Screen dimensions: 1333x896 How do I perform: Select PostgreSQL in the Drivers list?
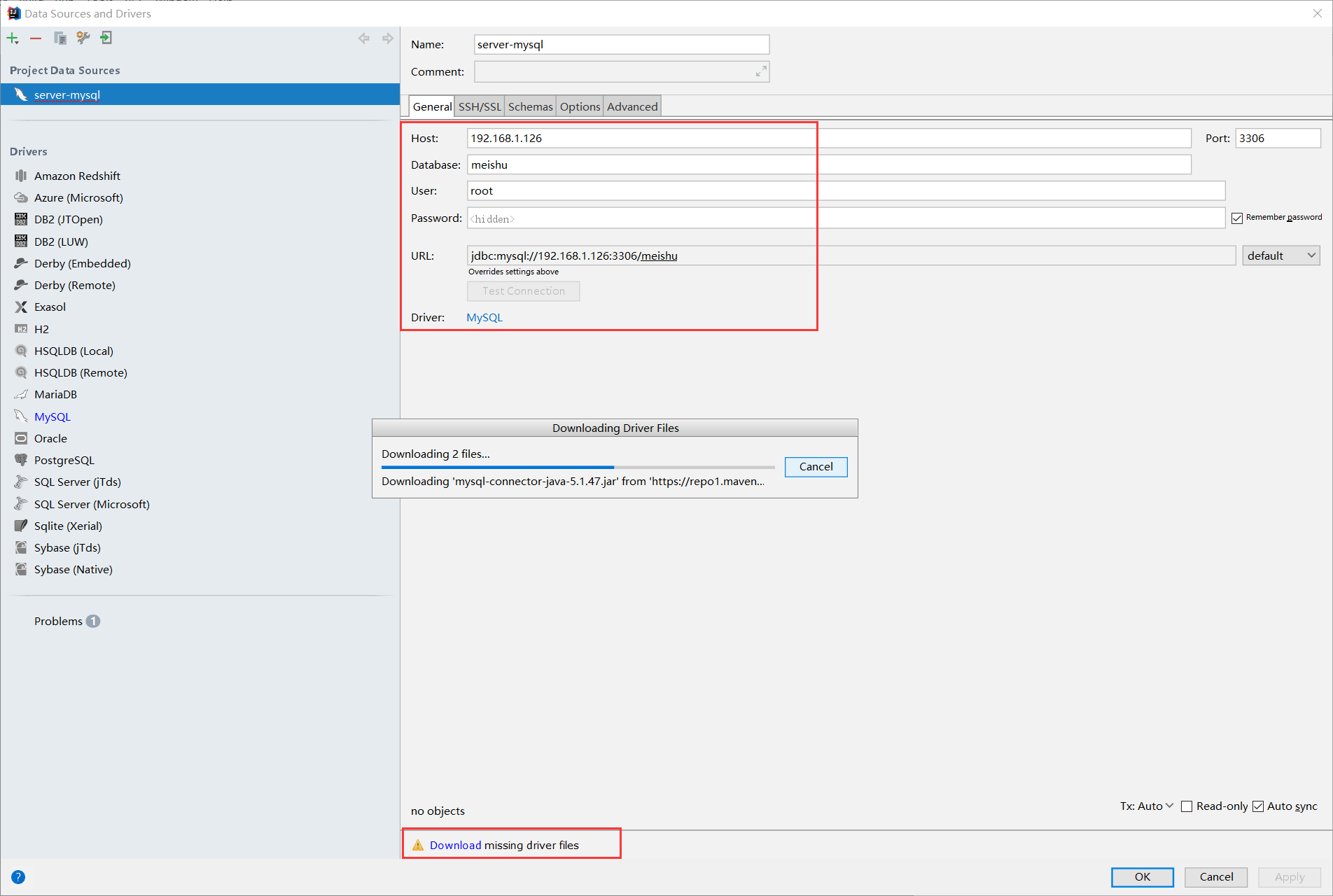pyautogui.click(x=64, y=461)
